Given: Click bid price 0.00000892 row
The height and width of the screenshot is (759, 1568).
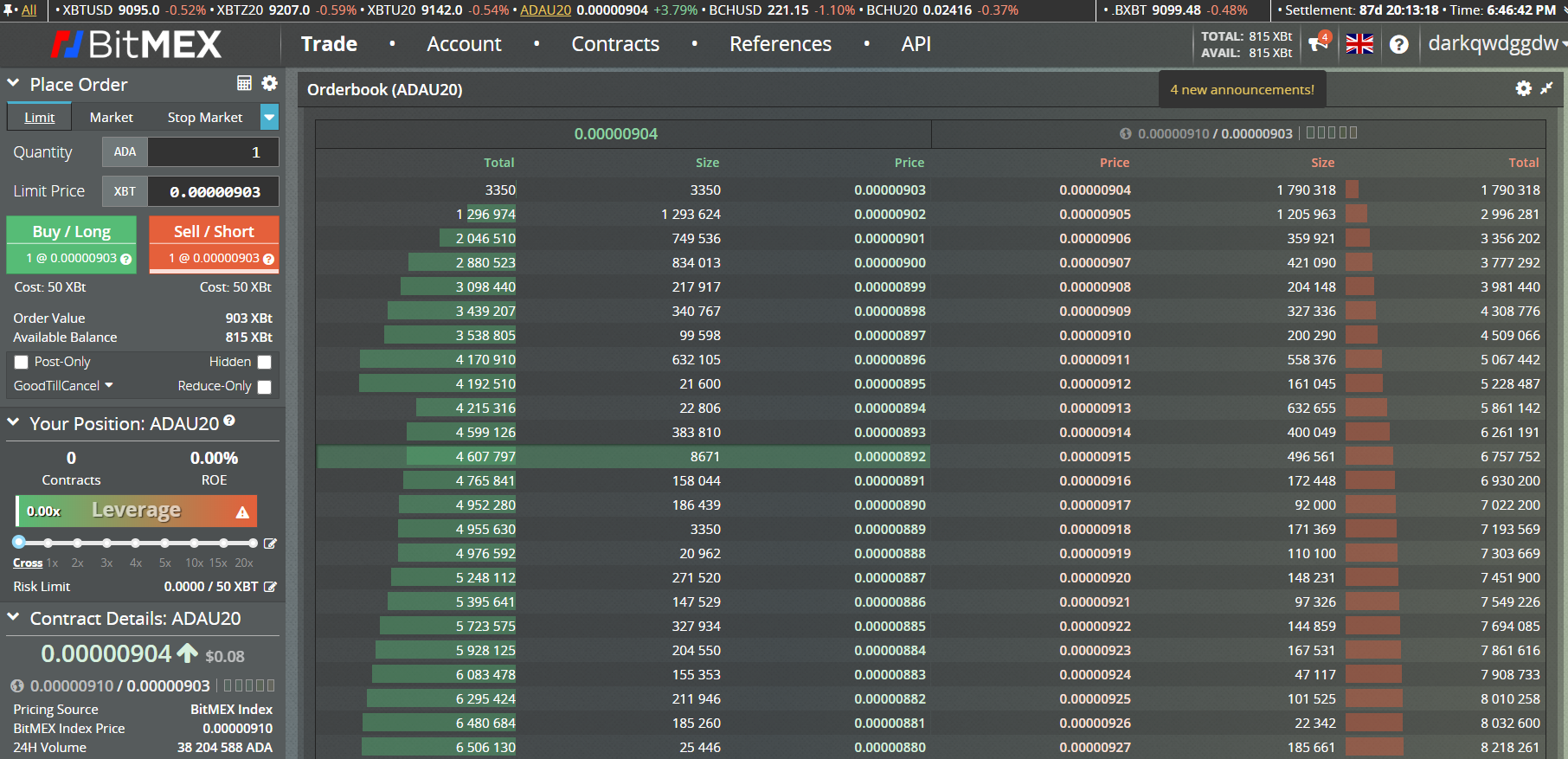Looking at the screenshot, I should pyautogui.click(x=623, y=456).
